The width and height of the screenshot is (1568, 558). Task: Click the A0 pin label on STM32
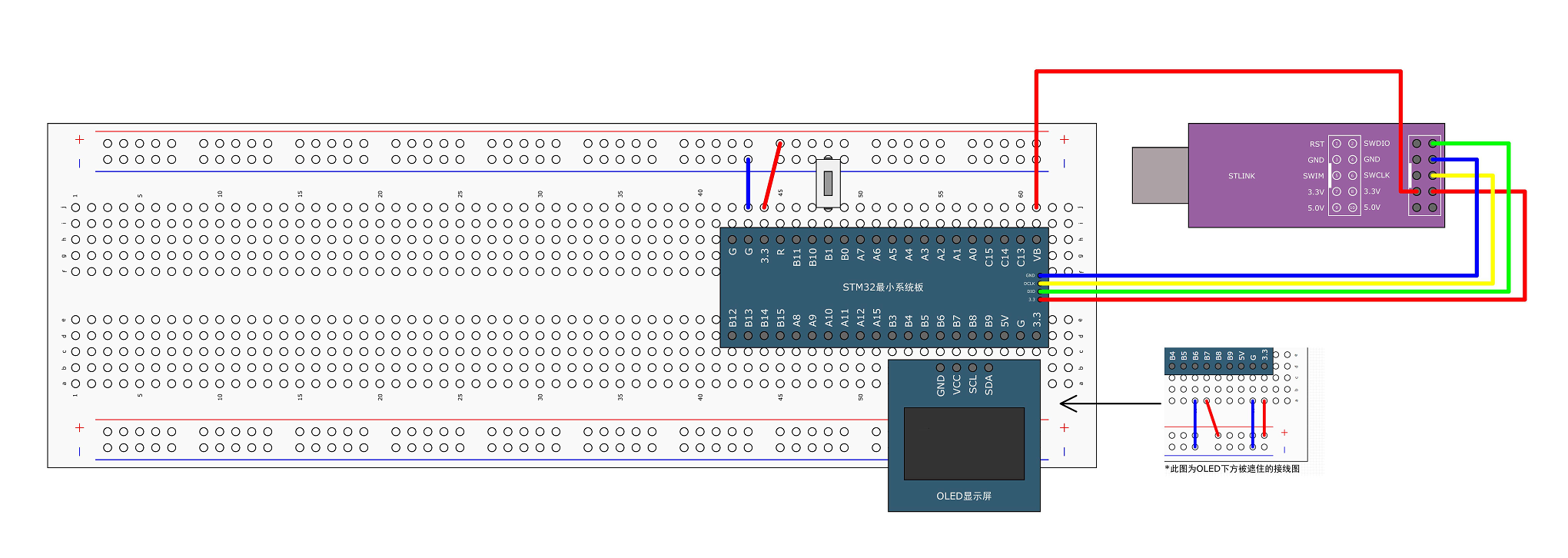tap(973, 254)
